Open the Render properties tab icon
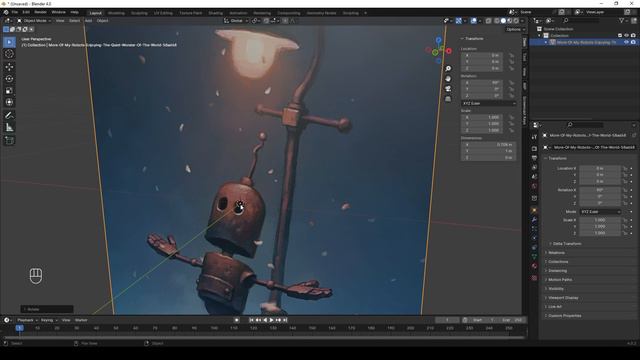The width and height of the screenshot is (640, 360). point(534,149)
